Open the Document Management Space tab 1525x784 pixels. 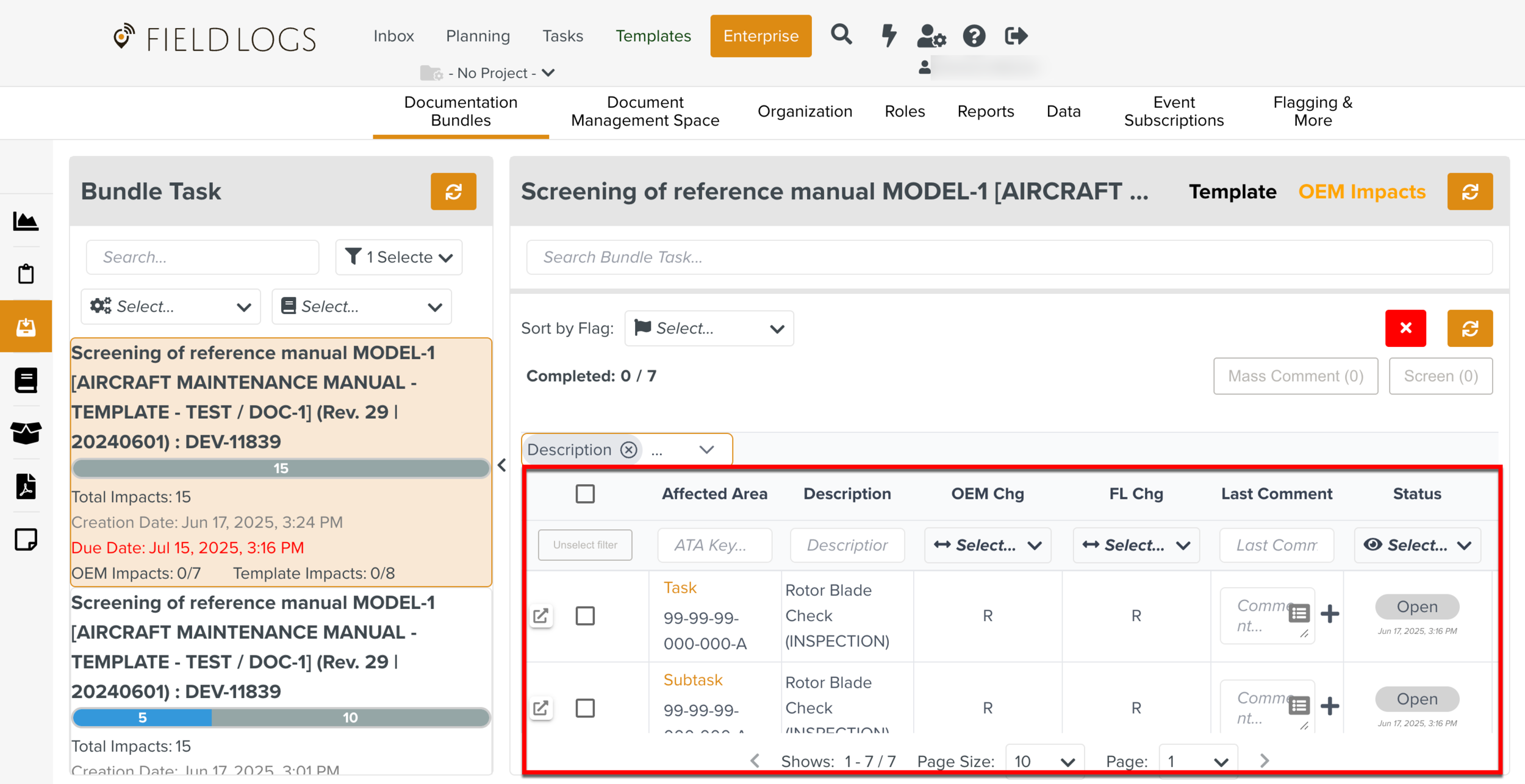click(x=645, y=112)
